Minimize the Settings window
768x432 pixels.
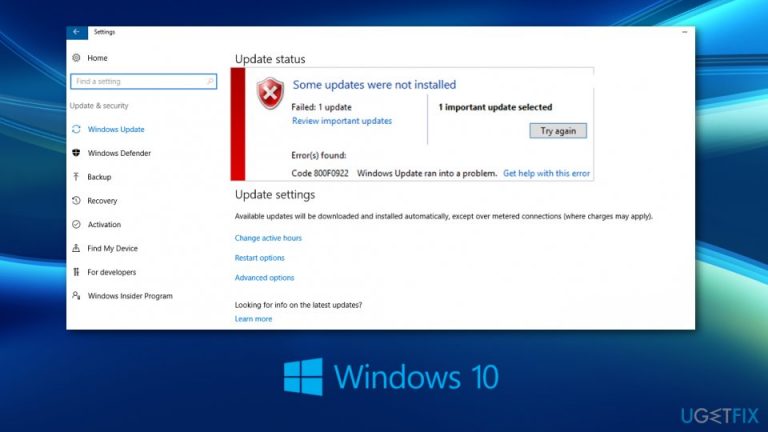(684, 32)
